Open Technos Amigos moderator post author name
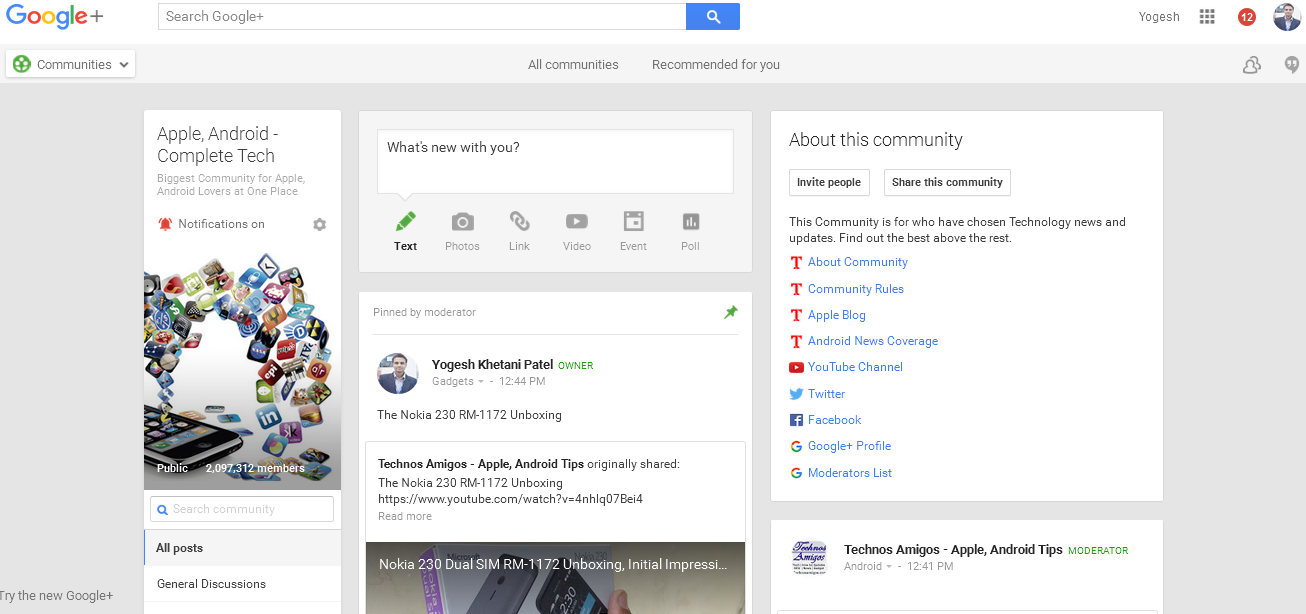Image resolution: width=1306 pixels, height=614 pixels. click(953, 550)
